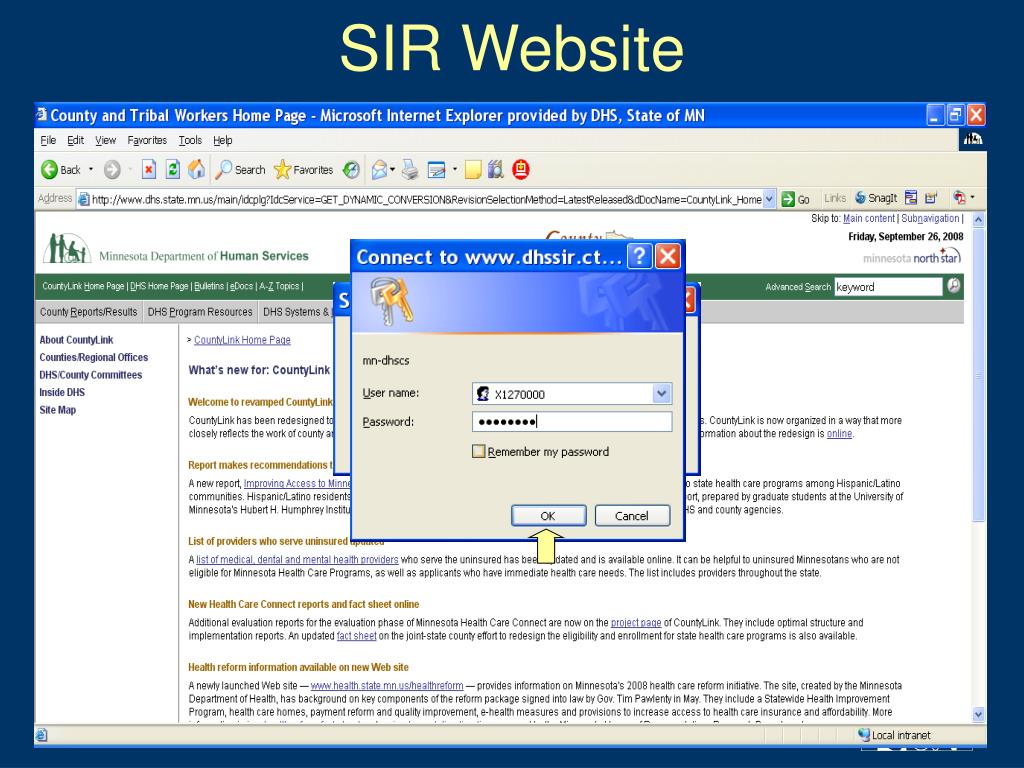Click the Edit page icon in toolbar

pos(436,170)
